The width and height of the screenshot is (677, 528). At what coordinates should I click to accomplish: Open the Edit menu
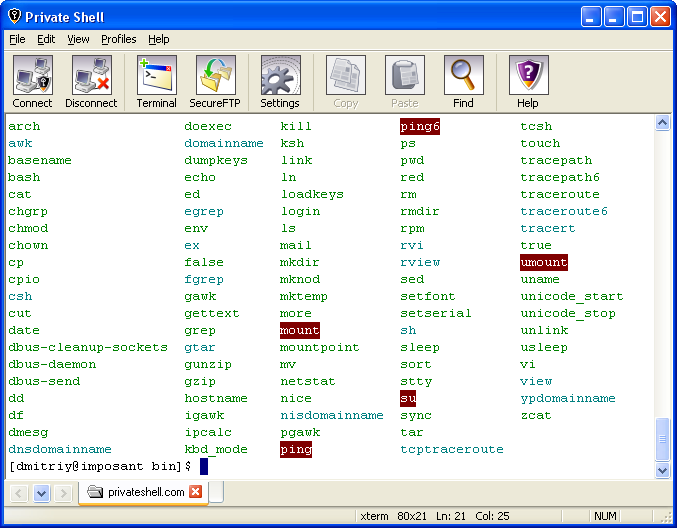pos(46,39)
